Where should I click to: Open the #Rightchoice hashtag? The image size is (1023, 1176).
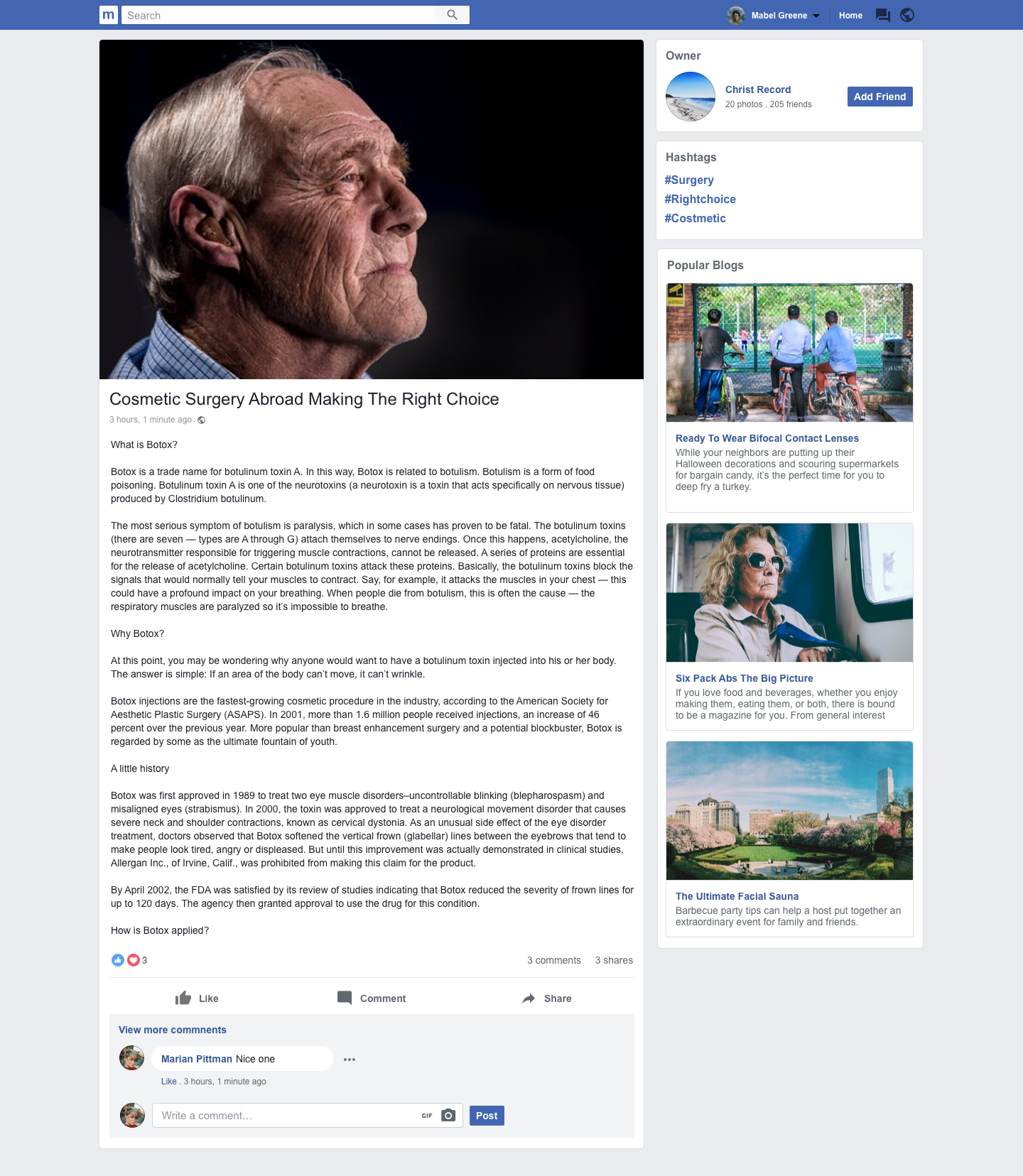click(700, 199)
